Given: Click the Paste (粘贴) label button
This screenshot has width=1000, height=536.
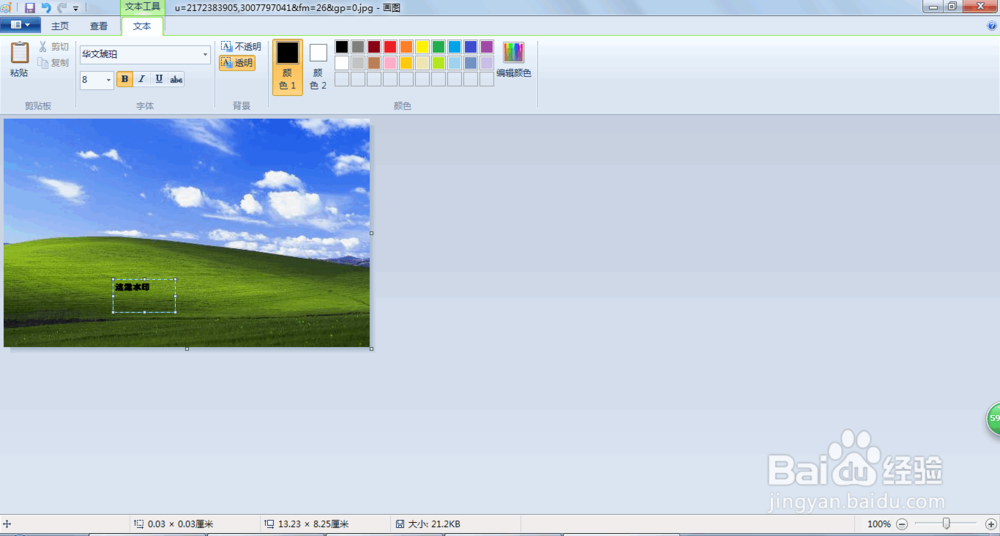Looking at the screenshot, I should (x=19, y=73).
